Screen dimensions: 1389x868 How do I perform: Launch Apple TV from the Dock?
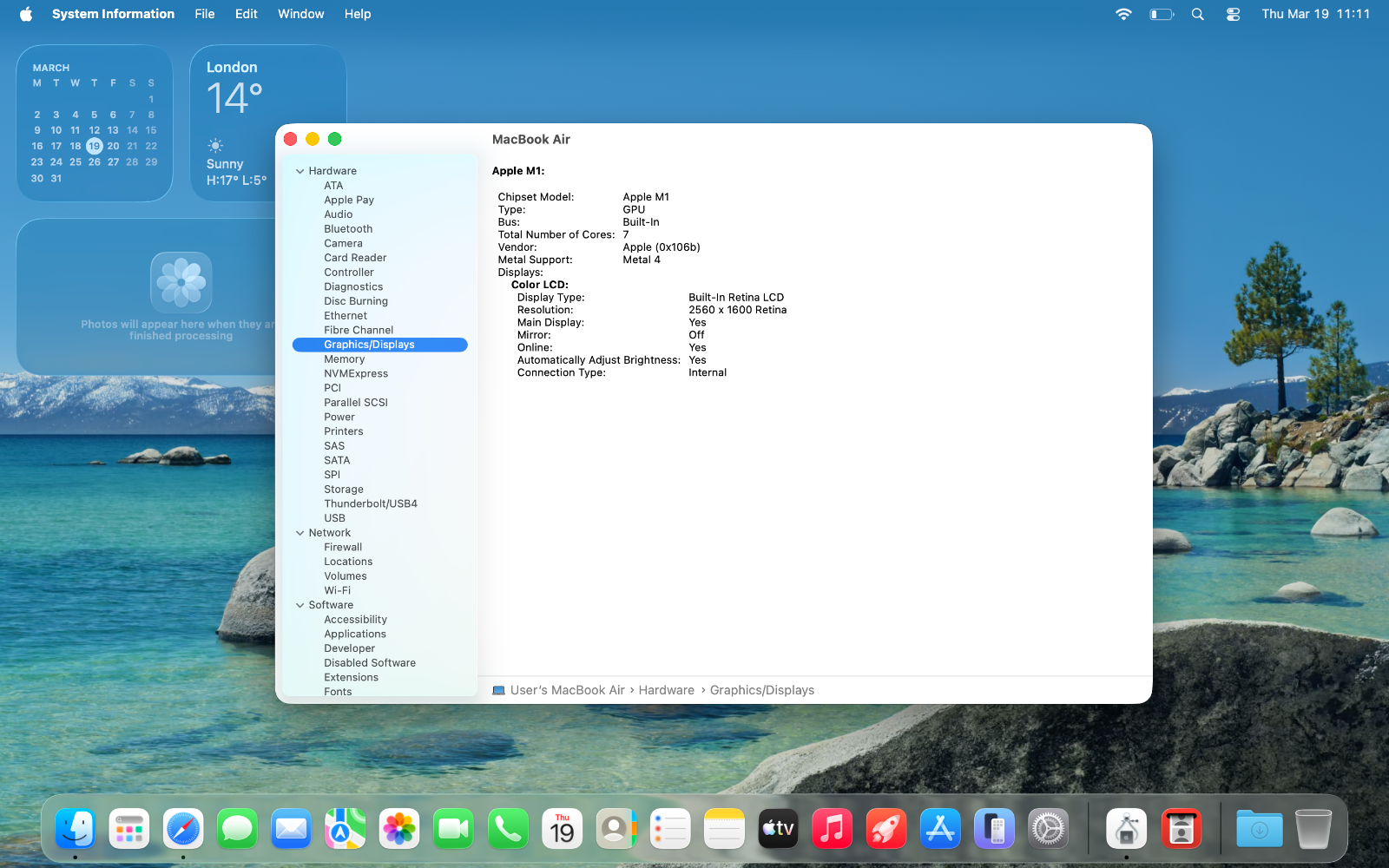click(x=778, y=830)
